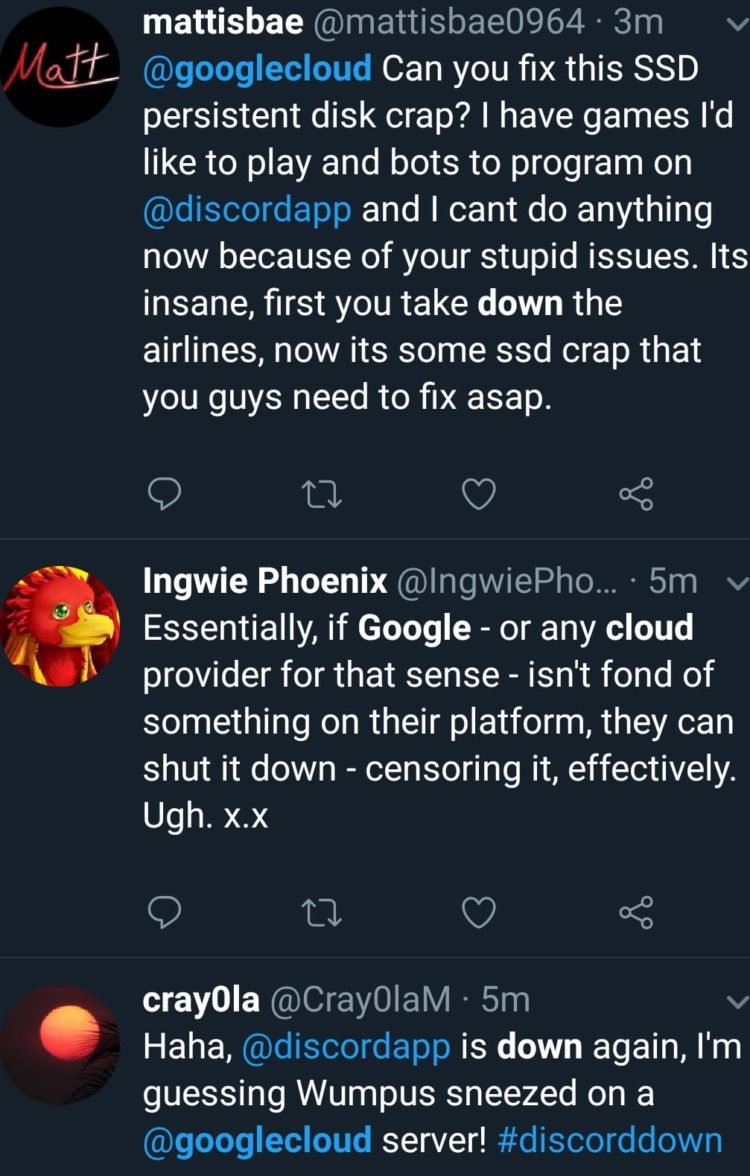View mattisbae's Matt profile picture
This screenshot has width=750, height=1176.
[x=60, y=65]
